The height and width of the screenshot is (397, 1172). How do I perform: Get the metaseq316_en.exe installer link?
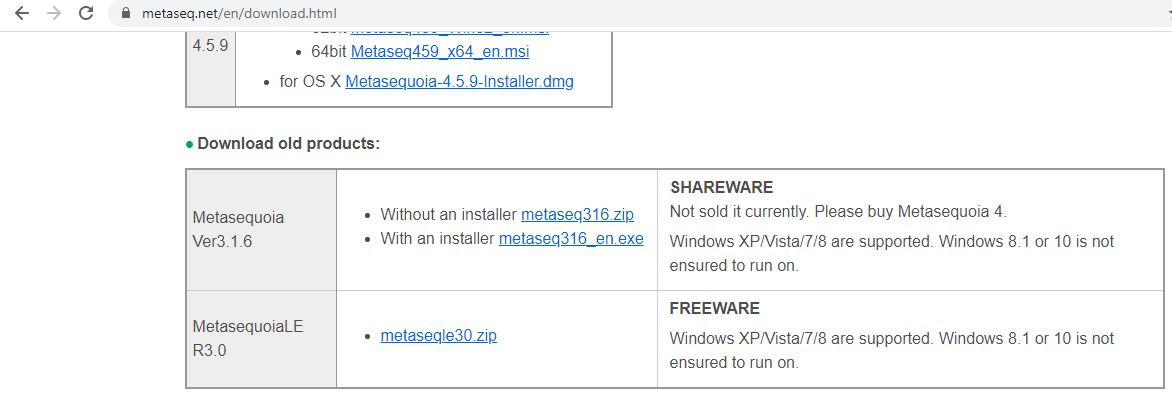pos(571,238)
